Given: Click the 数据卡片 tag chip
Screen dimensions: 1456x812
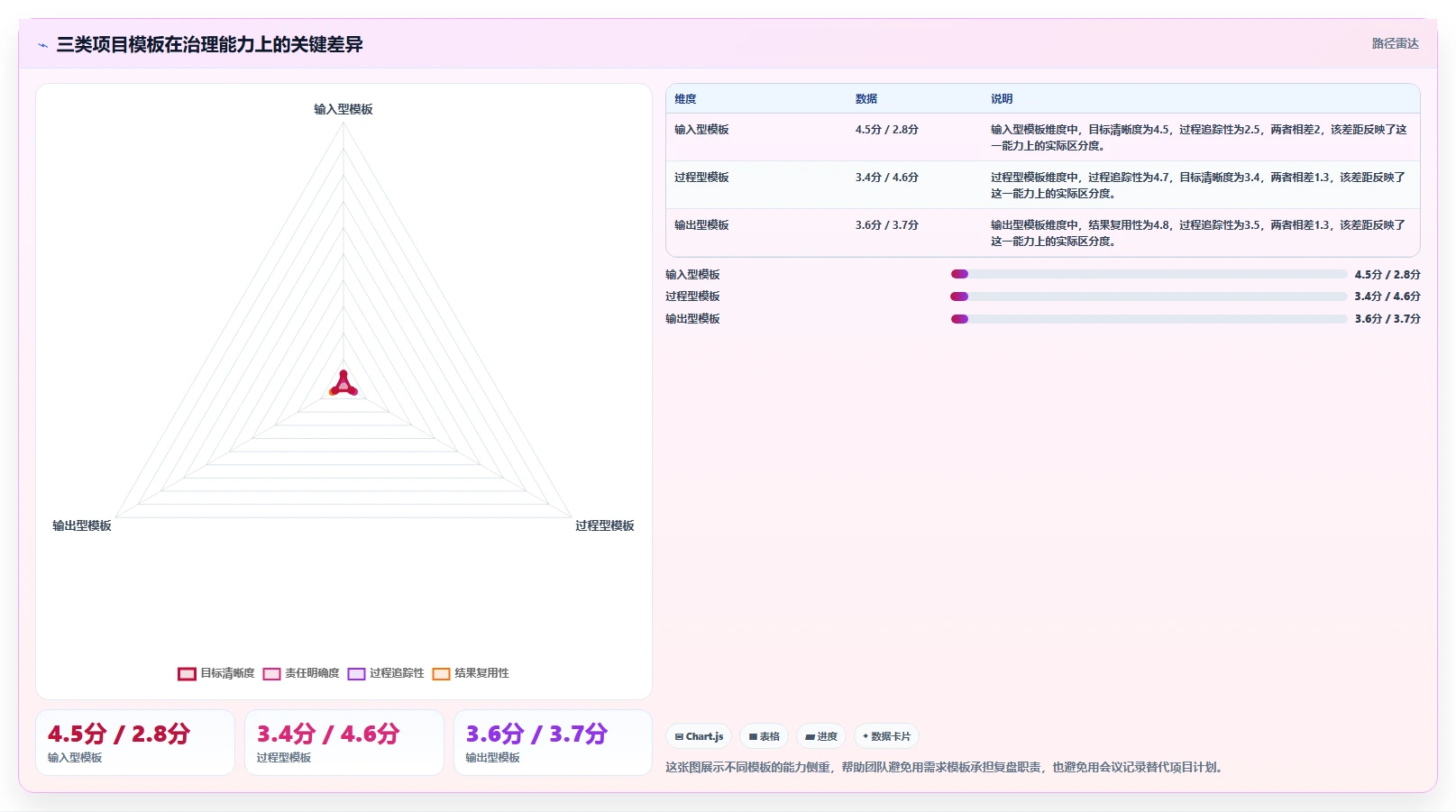Looking at the screenshot, I should 886,736.
